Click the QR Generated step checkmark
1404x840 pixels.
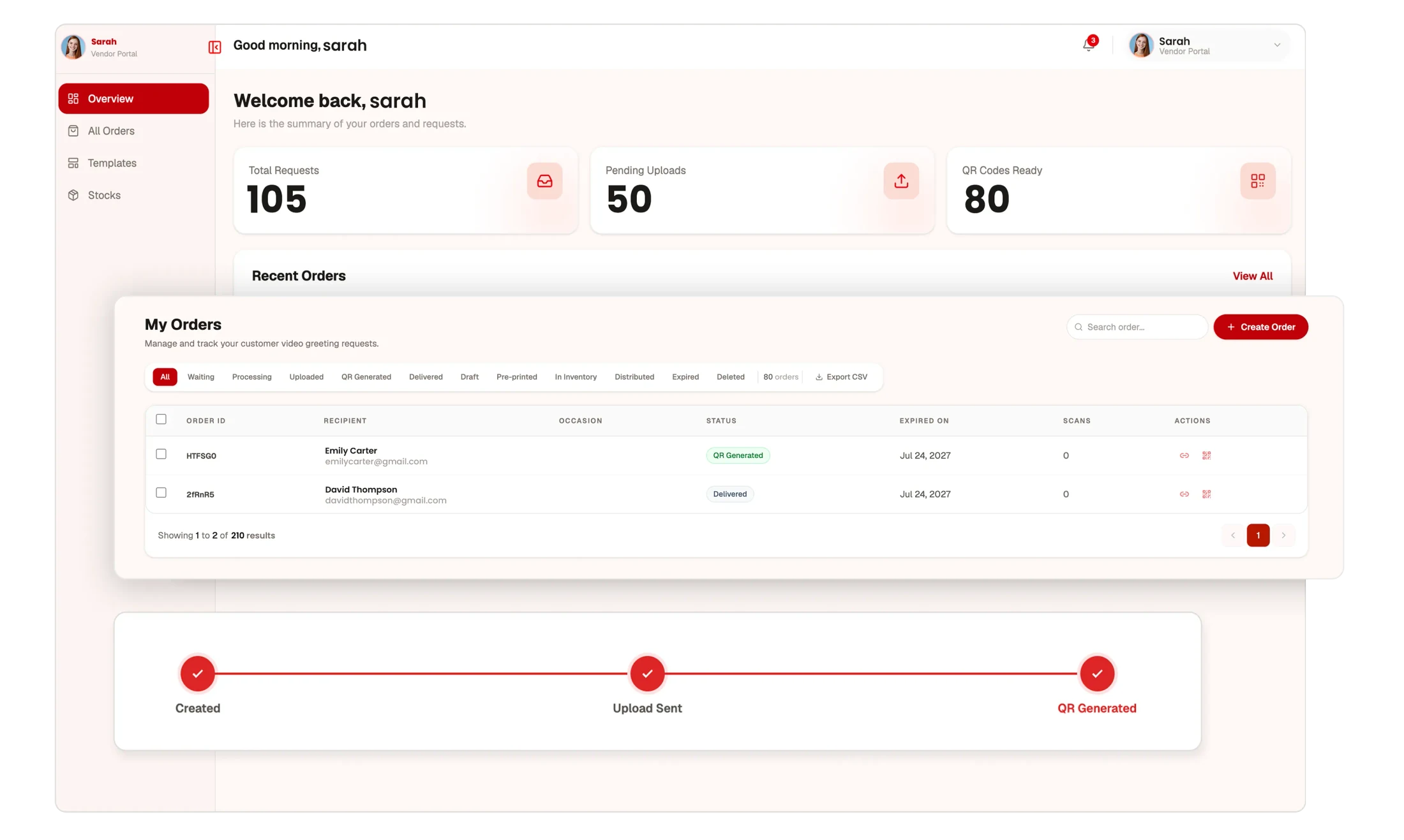[x=1096, y=674]
